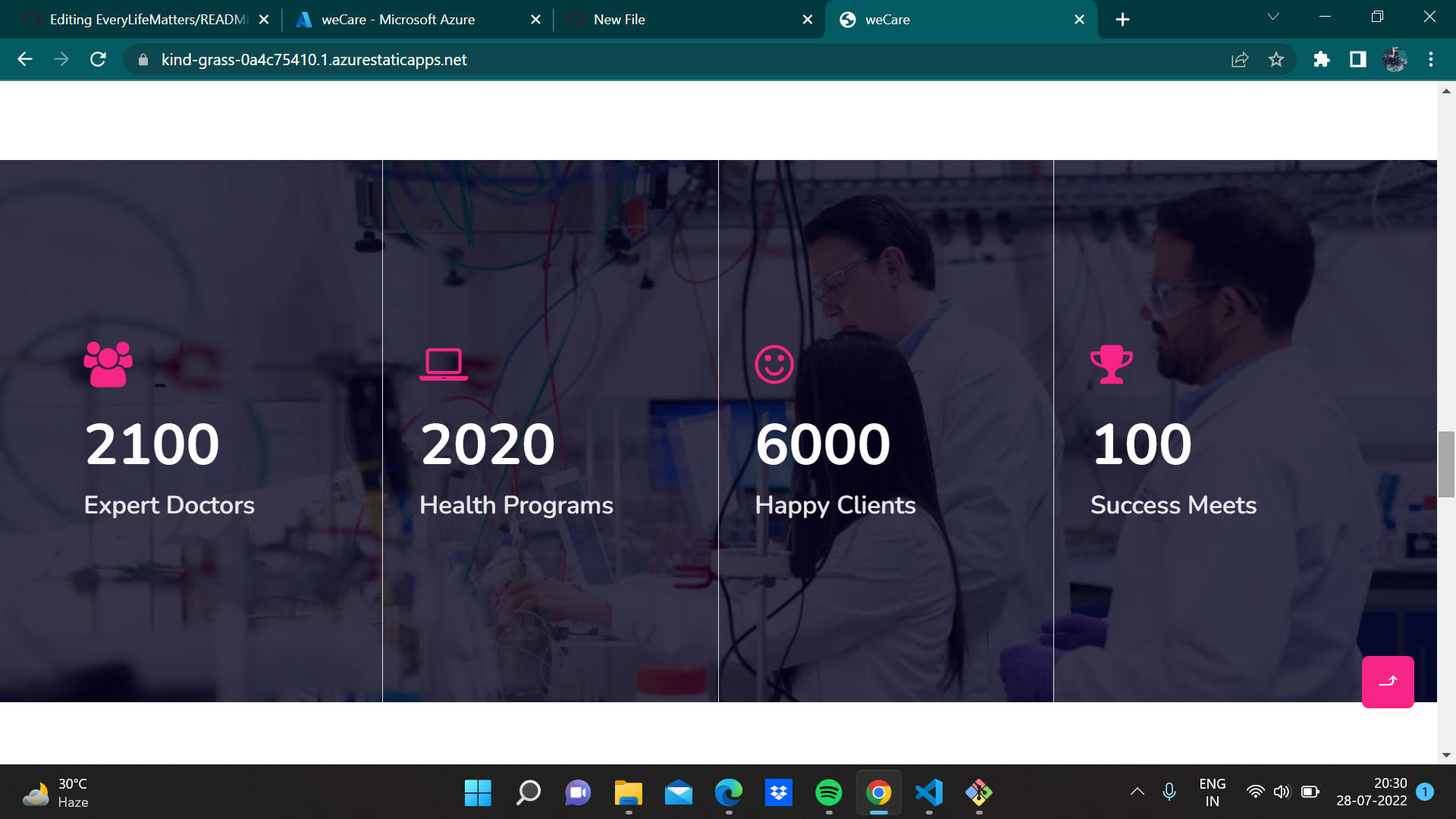The image size is (1456, 819).
Task: Toggle the site security padlock panel
Action: pyautogui.click(x=142, y=59)
